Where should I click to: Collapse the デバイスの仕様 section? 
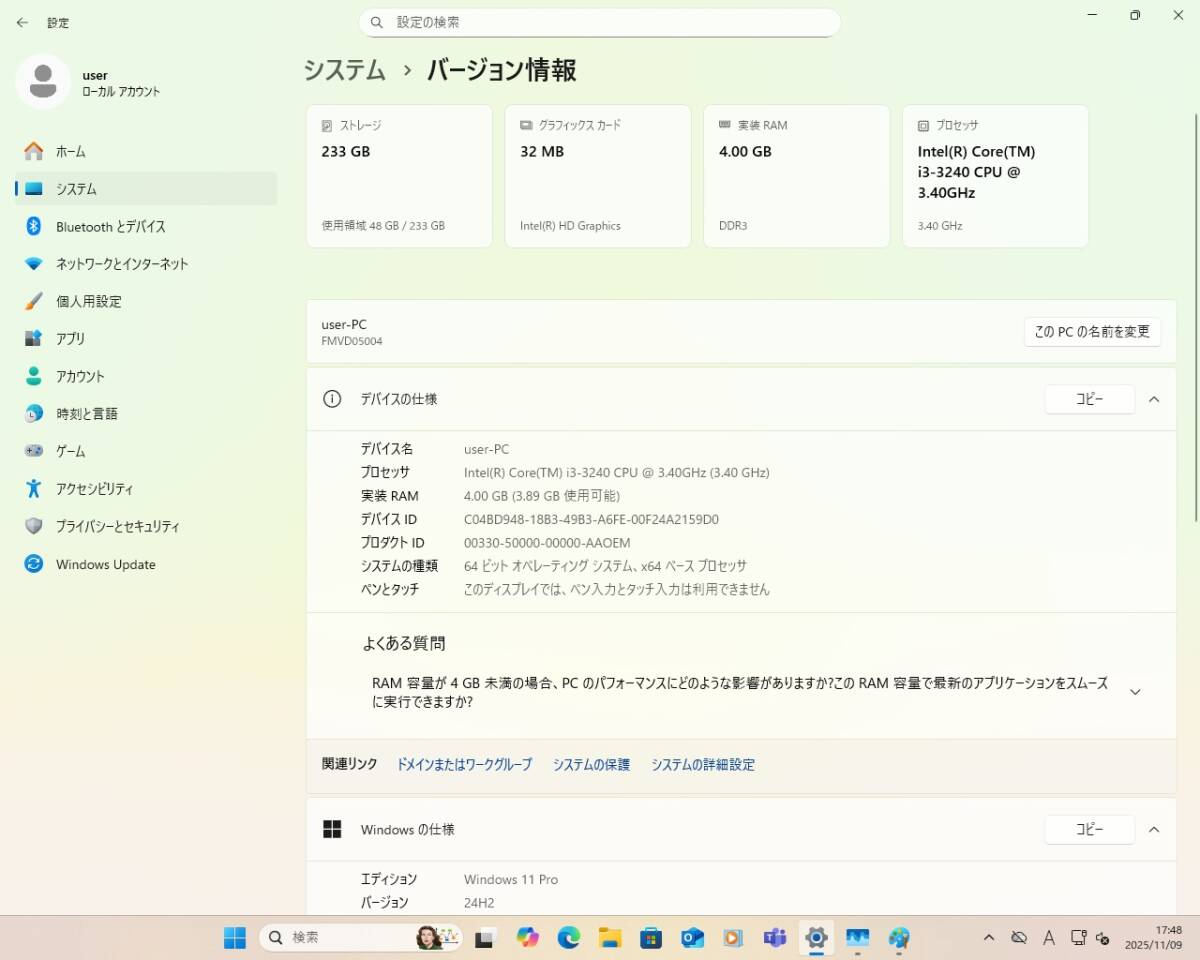click(x=1154, y=399)
